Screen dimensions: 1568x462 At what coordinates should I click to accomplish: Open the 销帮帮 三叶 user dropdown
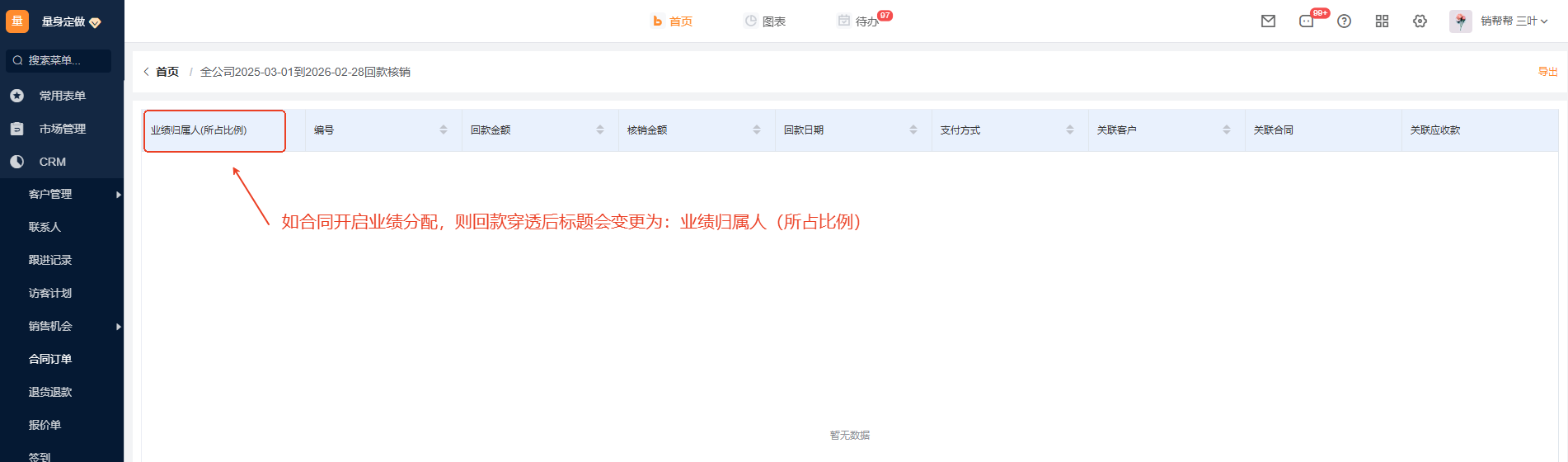(1514, 21)
